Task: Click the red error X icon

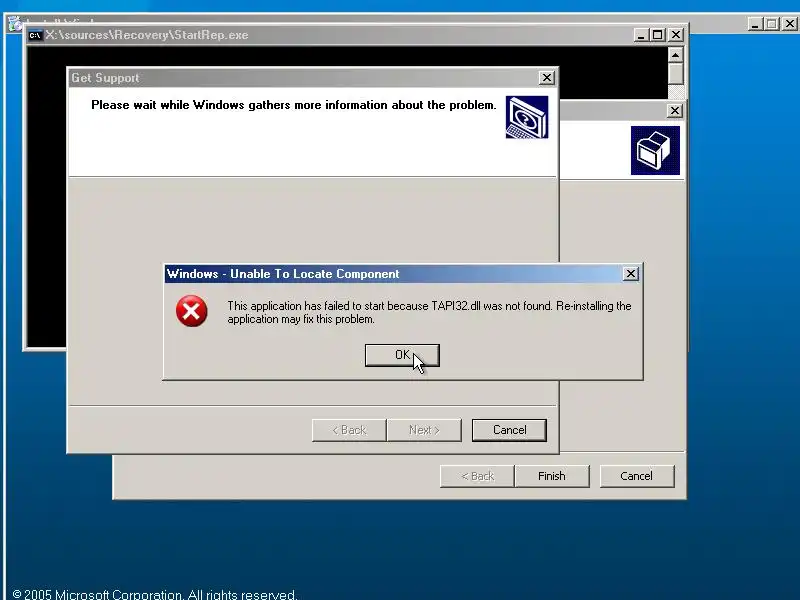Action: click(191, 311)
